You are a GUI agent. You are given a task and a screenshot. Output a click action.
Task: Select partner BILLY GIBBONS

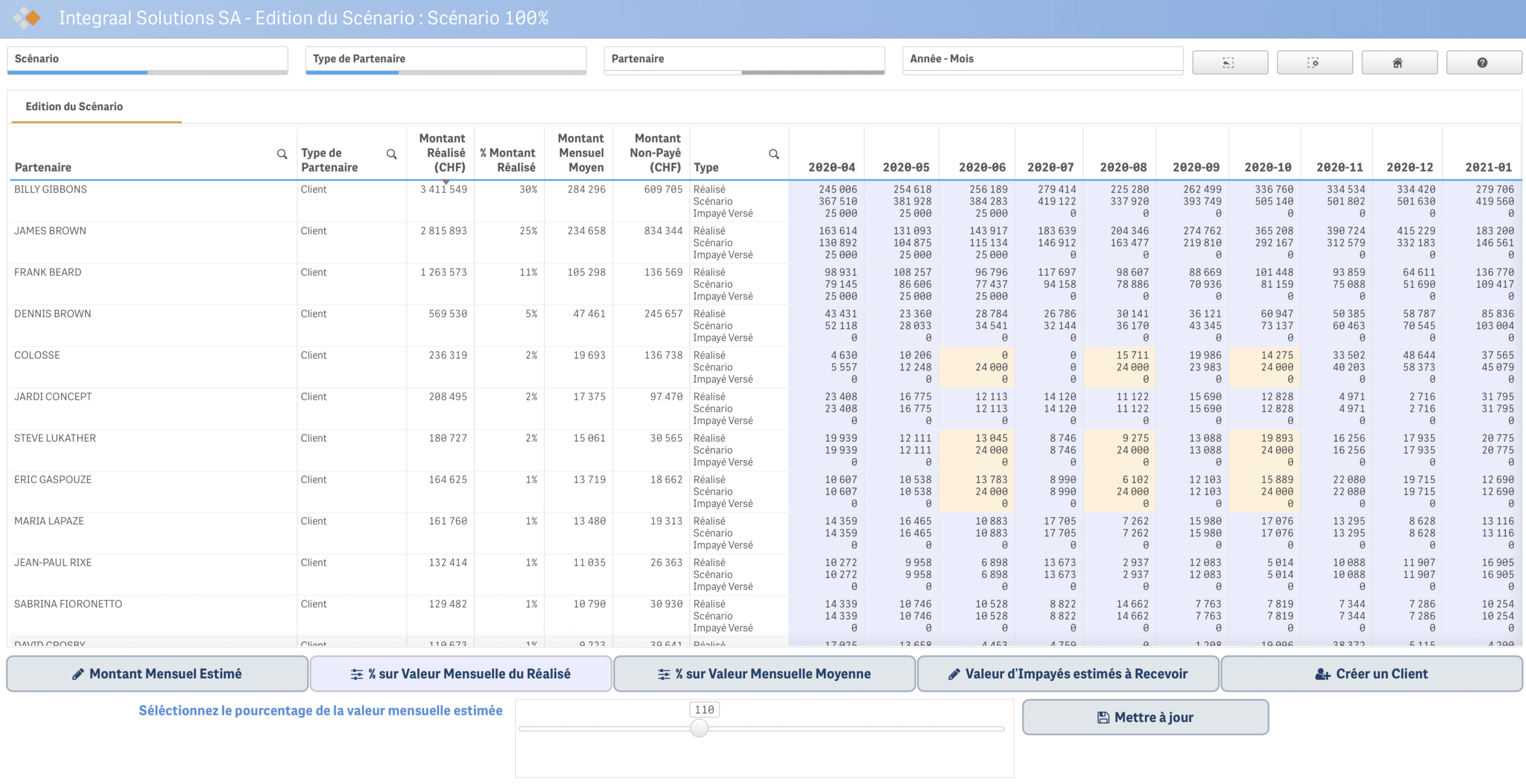point(51,189)
